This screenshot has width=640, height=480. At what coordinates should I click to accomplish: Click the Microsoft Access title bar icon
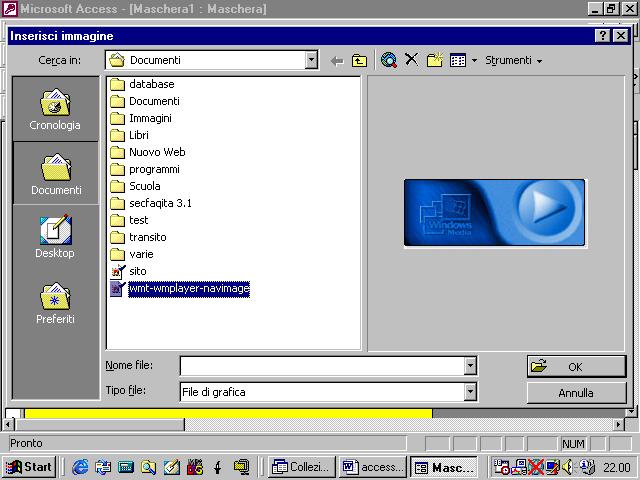click(9, 9)
